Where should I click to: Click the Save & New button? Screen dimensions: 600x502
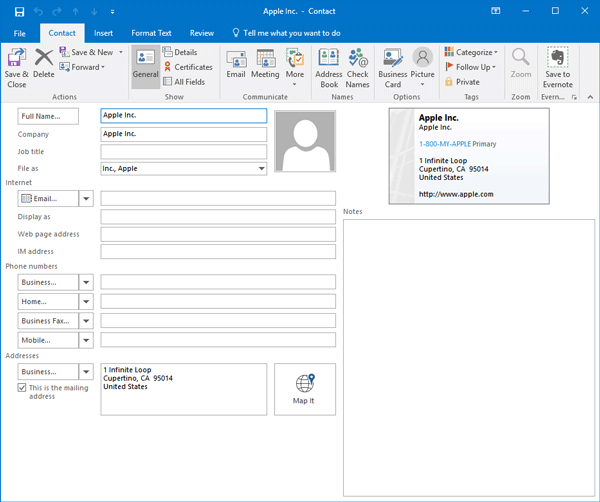click(86, 52)
